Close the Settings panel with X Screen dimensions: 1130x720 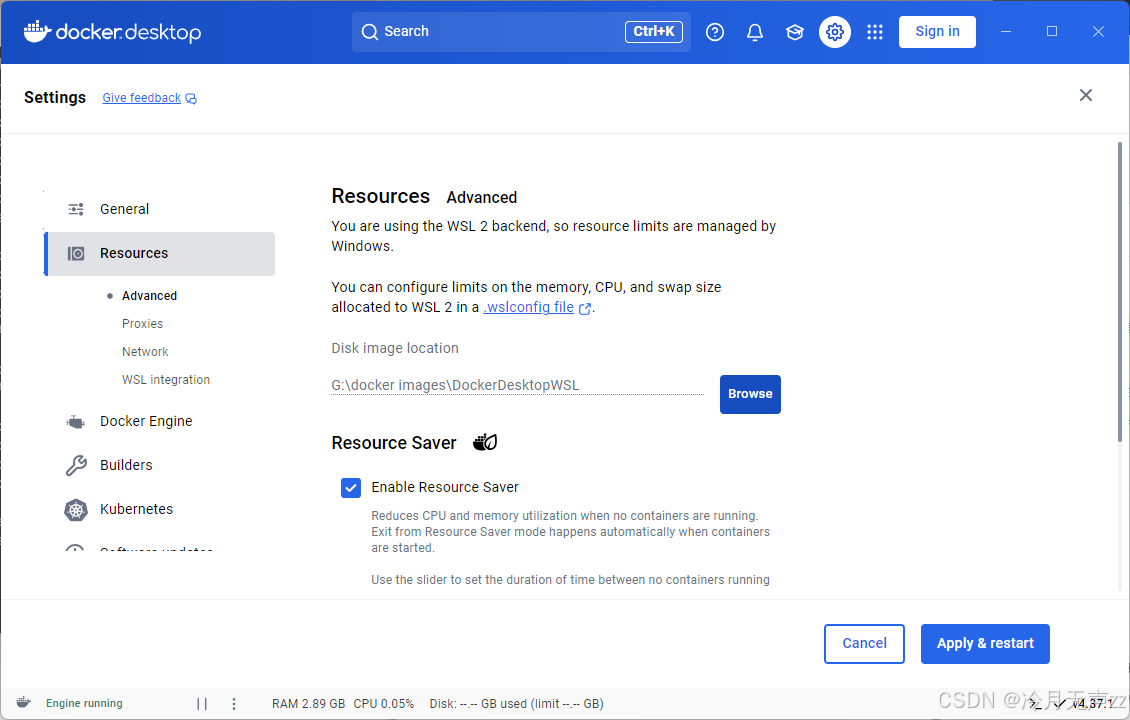coord(1085,95)
